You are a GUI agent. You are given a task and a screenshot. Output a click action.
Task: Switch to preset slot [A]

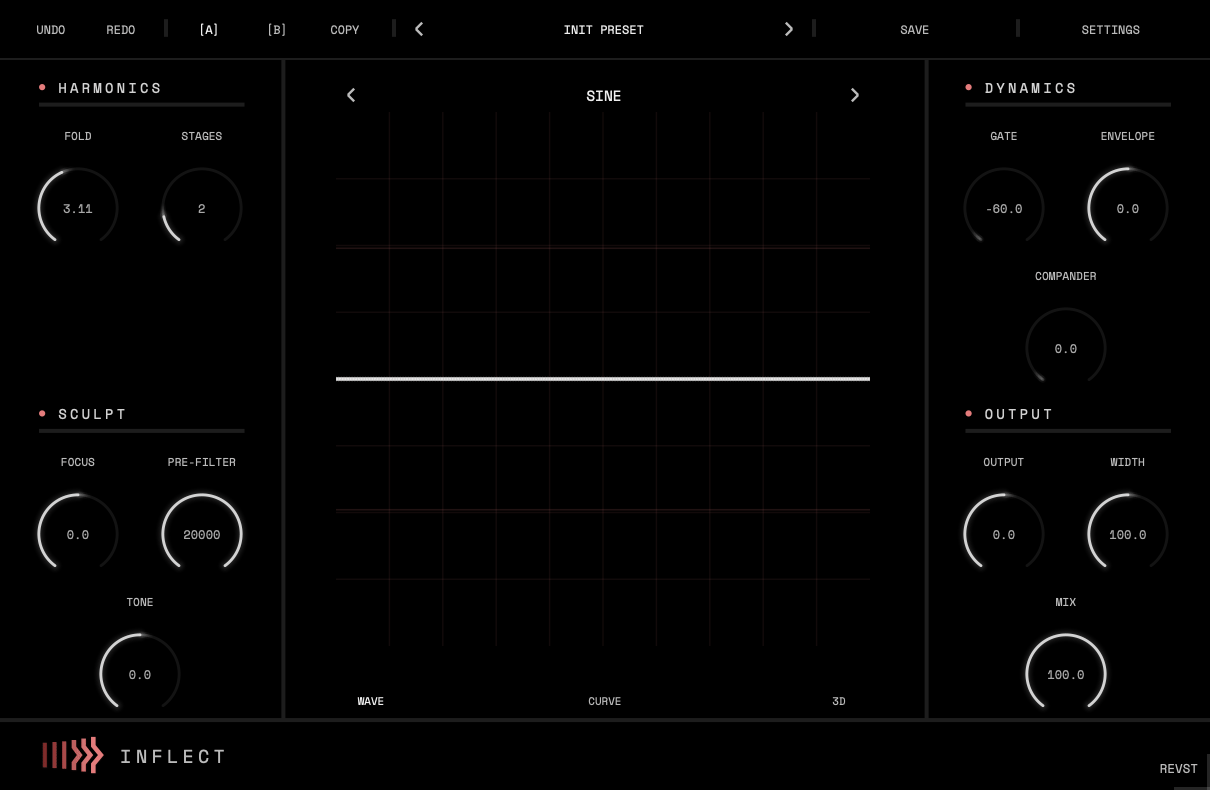209,30
